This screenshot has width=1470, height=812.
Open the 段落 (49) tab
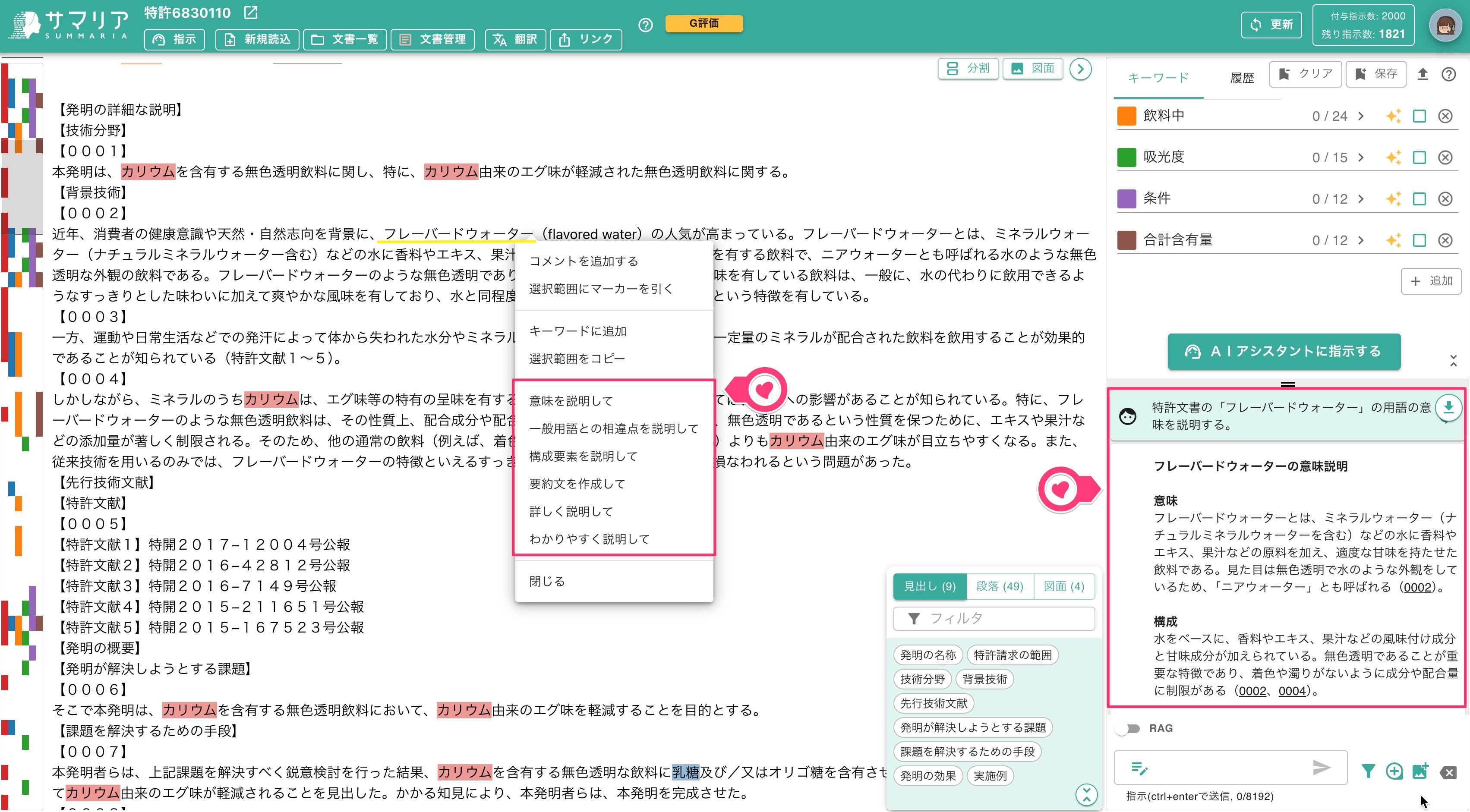1000,587
